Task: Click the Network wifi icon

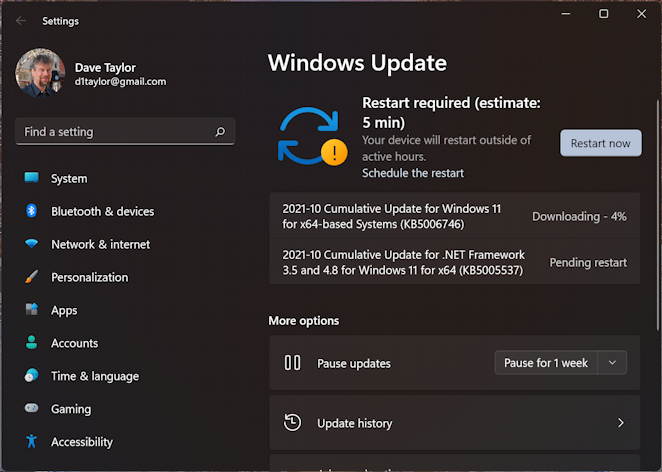Action: [x=32, y=244]
